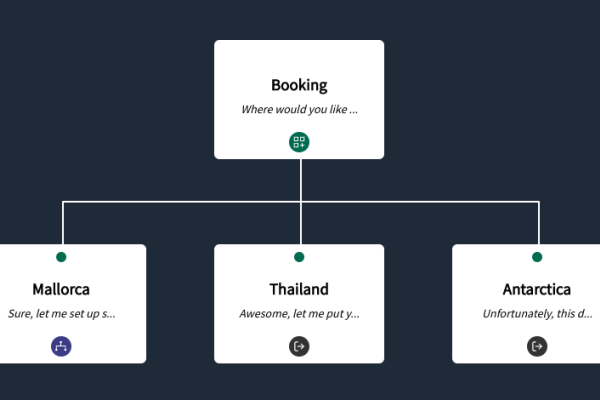The width and height of the screenshot is (600, 400).
Task: Open the "Awesome, let me put y..." message text
Action: tap(299, 313)
